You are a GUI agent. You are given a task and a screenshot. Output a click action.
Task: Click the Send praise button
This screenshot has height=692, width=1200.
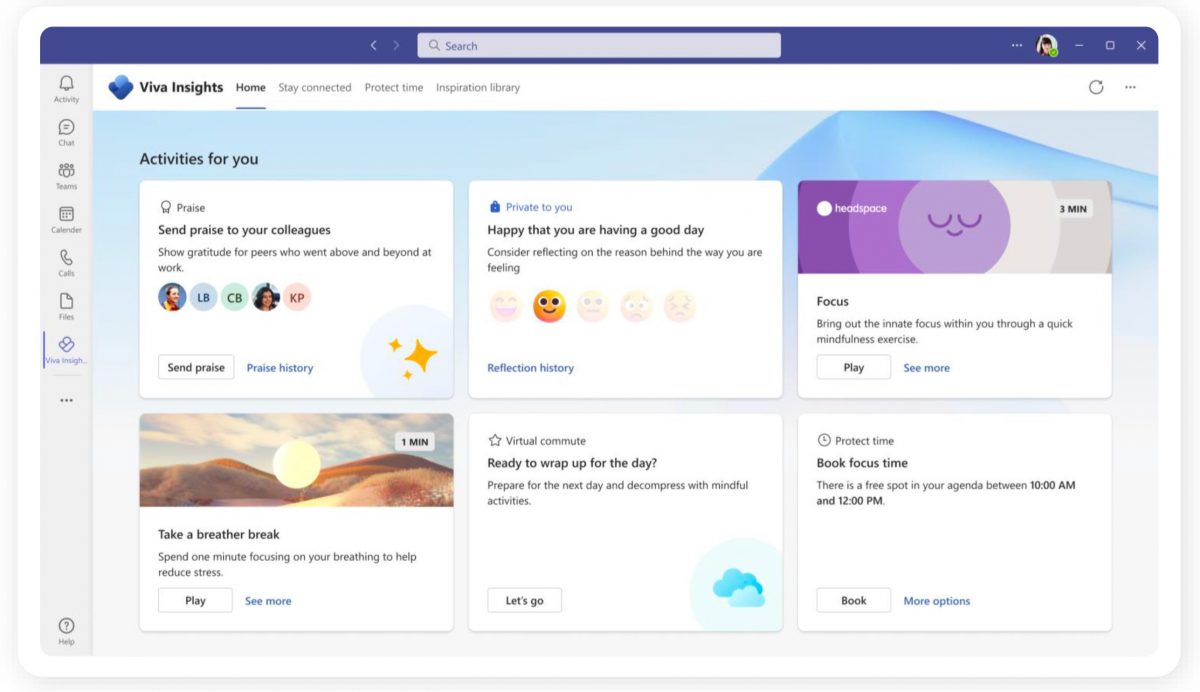195,367
